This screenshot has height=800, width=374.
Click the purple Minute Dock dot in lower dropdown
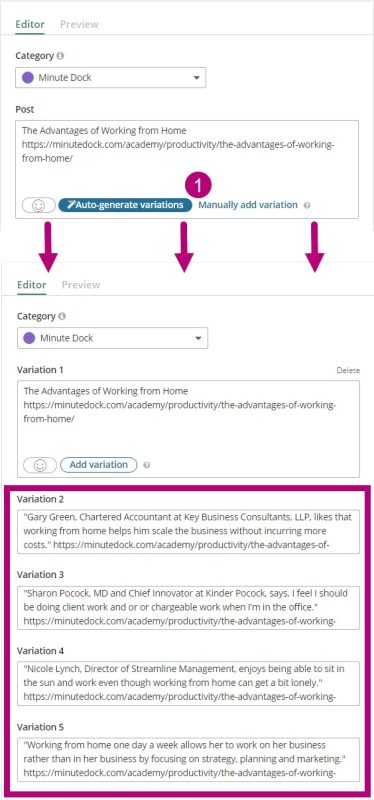point(31,338)
